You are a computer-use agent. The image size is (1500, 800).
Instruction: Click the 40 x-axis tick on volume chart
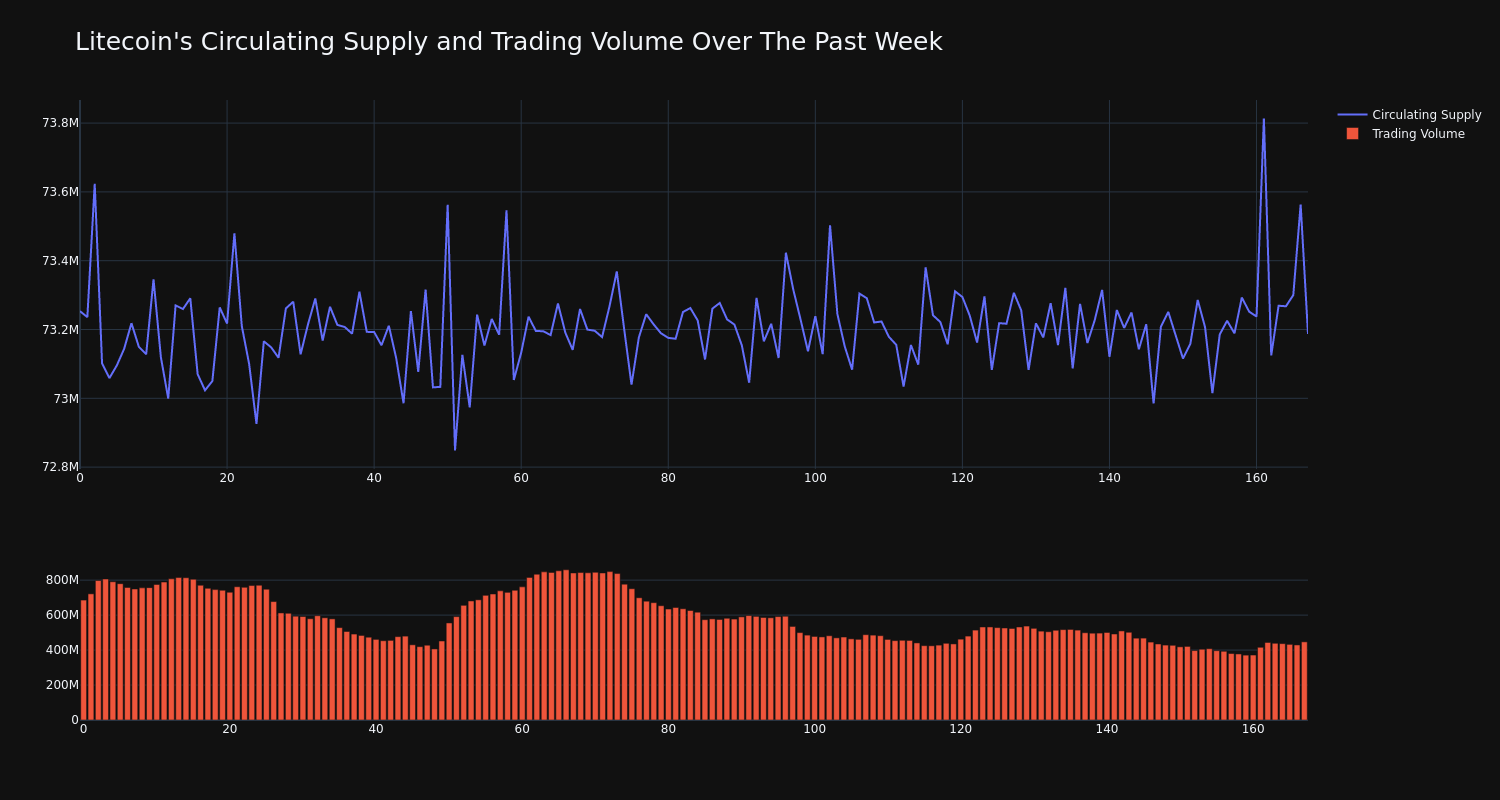376,729
